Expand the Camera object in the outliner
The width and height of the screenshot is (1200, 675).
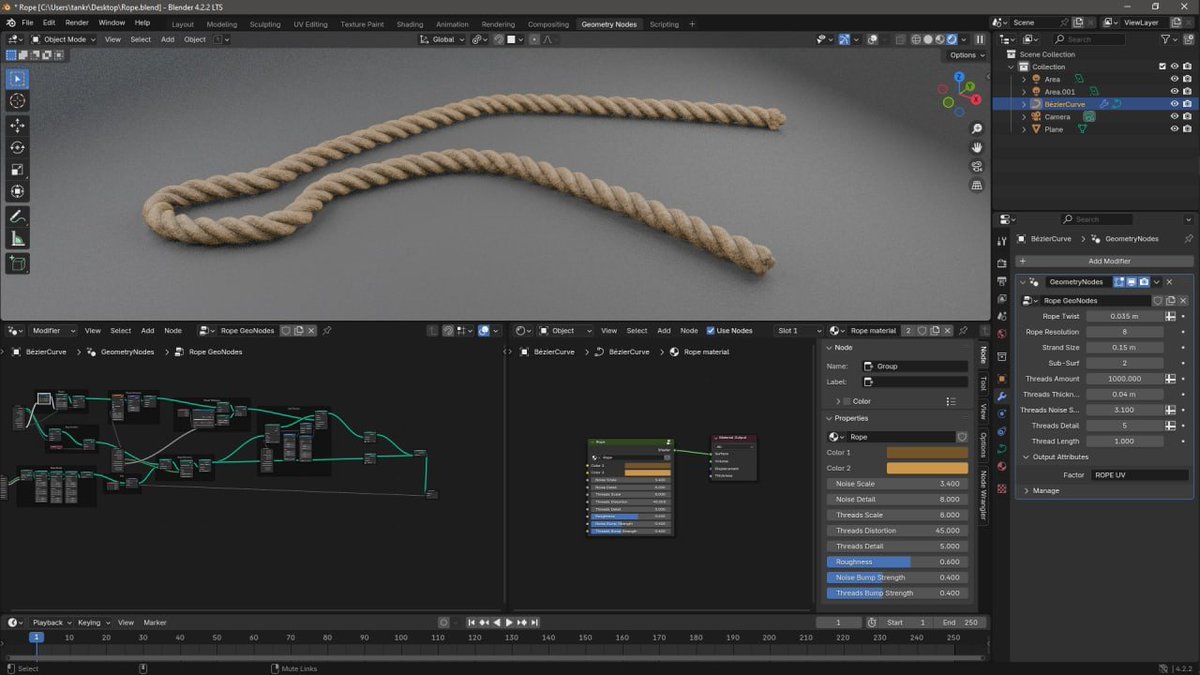tap(1022, 116)
